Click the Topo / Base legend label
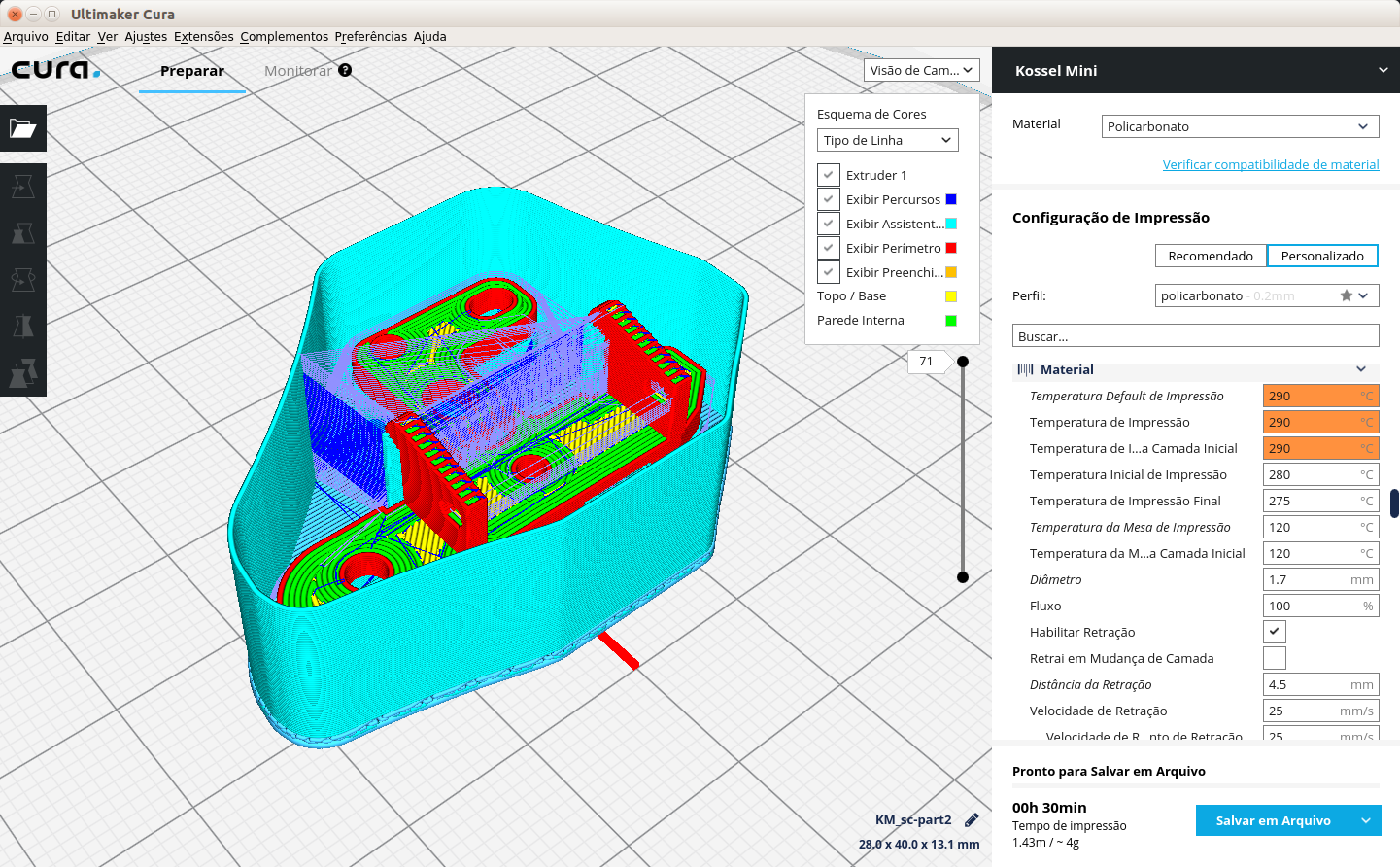Image resolution: width=1400 pixels, height=867 pixels. [x=851, y=296]
